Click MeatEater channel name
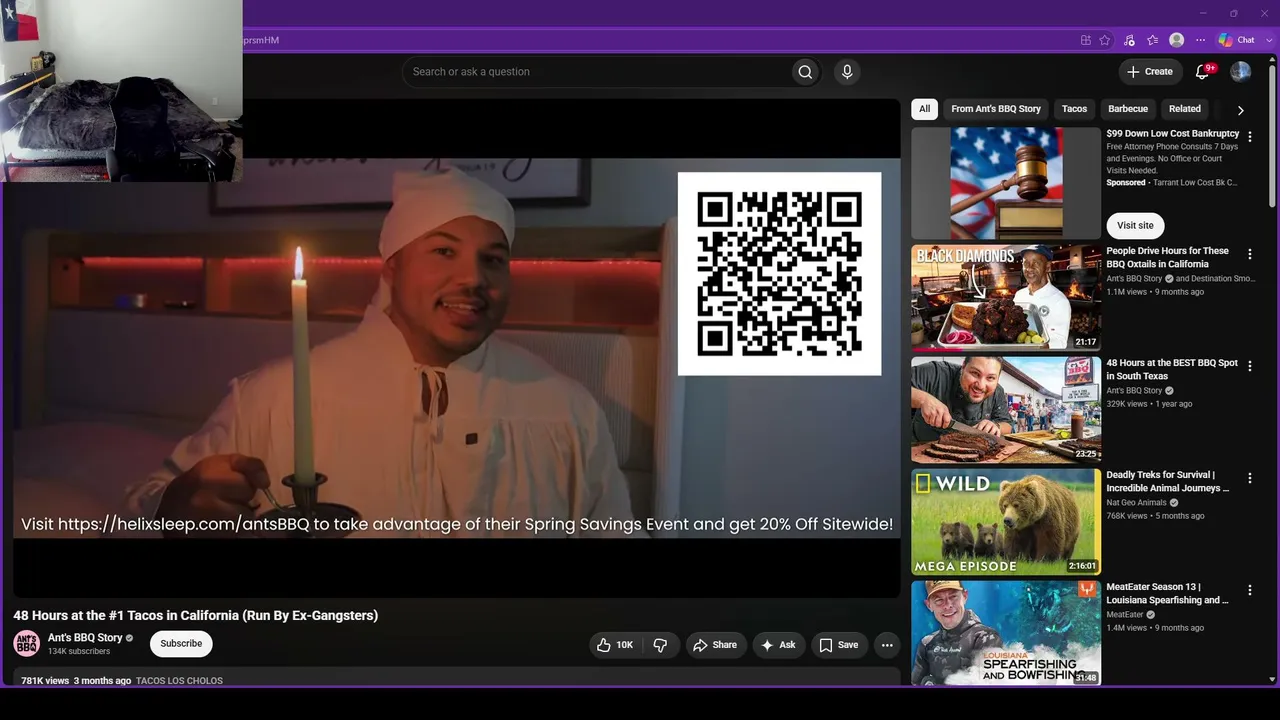Image resolution: width=1280 pixels, height=720 pixels. click(1125, 615)
